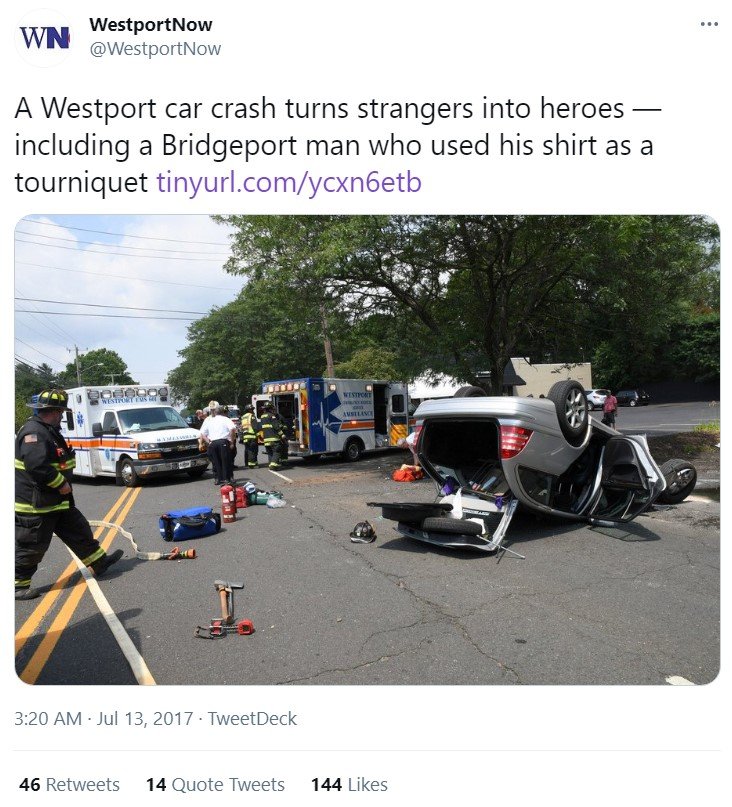Open the tinyurl.com/ycxn6etb link
732x807 pixels.
click(x=289, y=182)
